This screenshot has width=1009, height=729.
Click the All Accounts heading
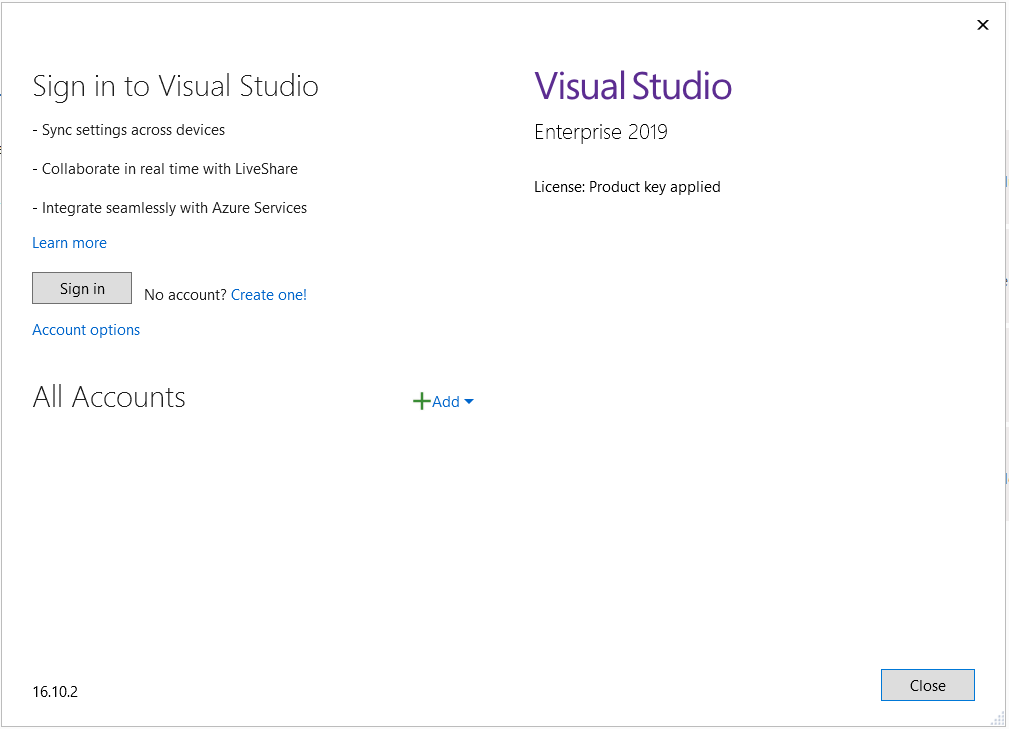click(109, 397)
